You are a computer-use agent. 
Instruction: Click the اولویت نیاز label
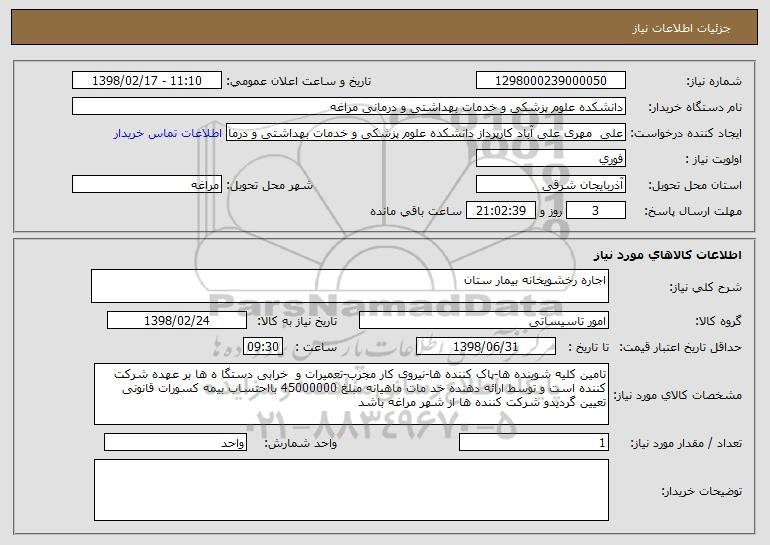click(714, 160)
